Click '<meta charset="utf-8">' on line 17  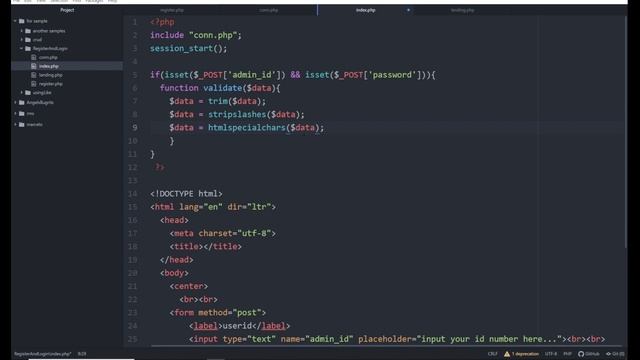pos(222,233)
